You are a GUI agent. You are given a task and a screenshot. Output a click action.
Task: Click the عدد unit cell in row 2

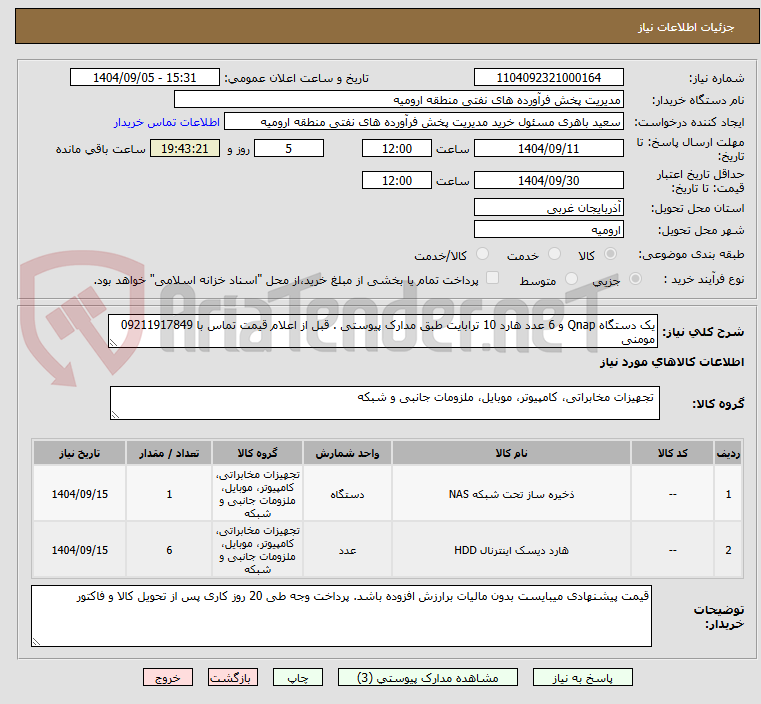click(347, 550)
